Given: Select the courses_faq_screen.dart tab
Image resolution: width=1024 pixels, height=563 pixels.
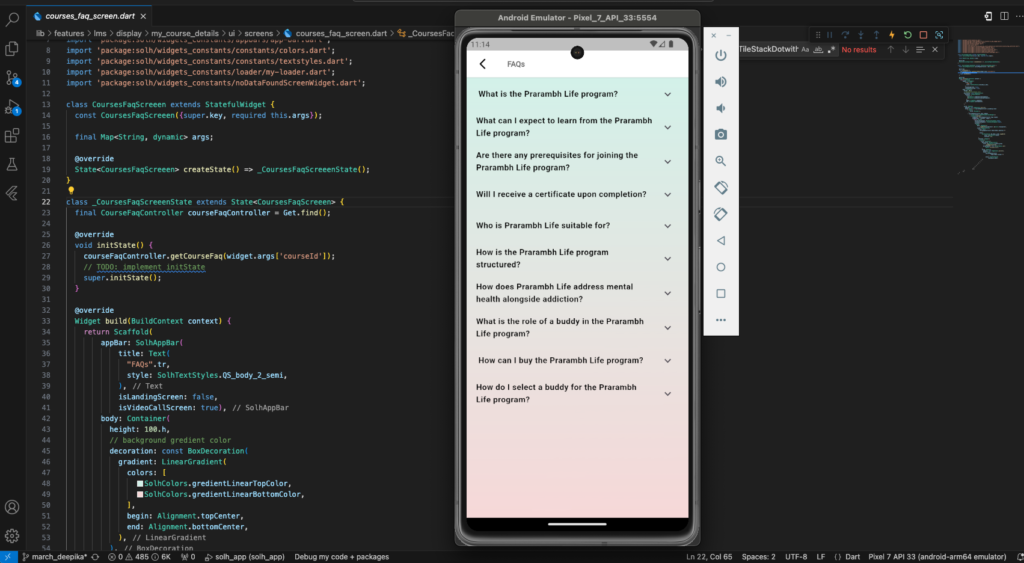Looking at the screenshot, I should (90, 16).
